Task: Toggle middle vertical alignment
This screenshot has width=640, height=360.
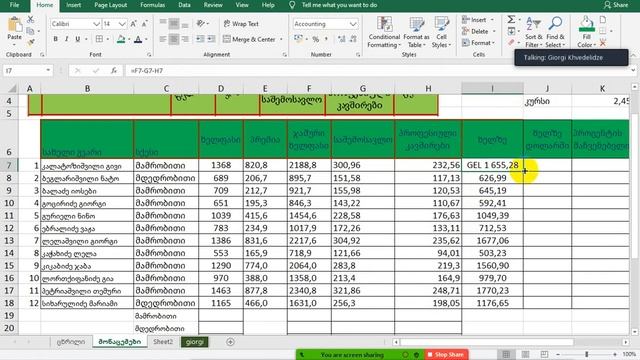Action: (x=174, y=24)
